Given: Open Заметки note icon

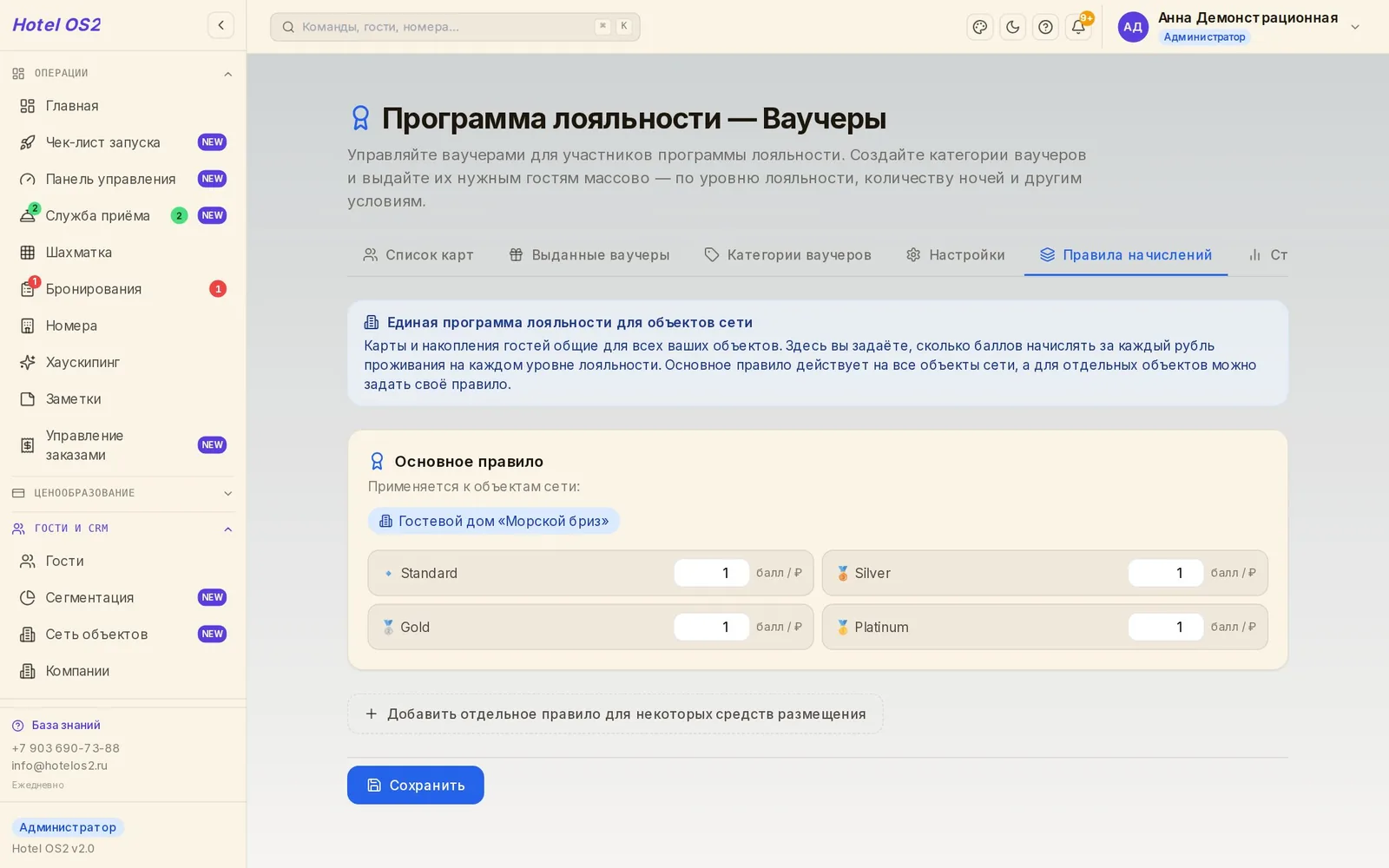Looking at the screenshot, I should tap(28, 399).
